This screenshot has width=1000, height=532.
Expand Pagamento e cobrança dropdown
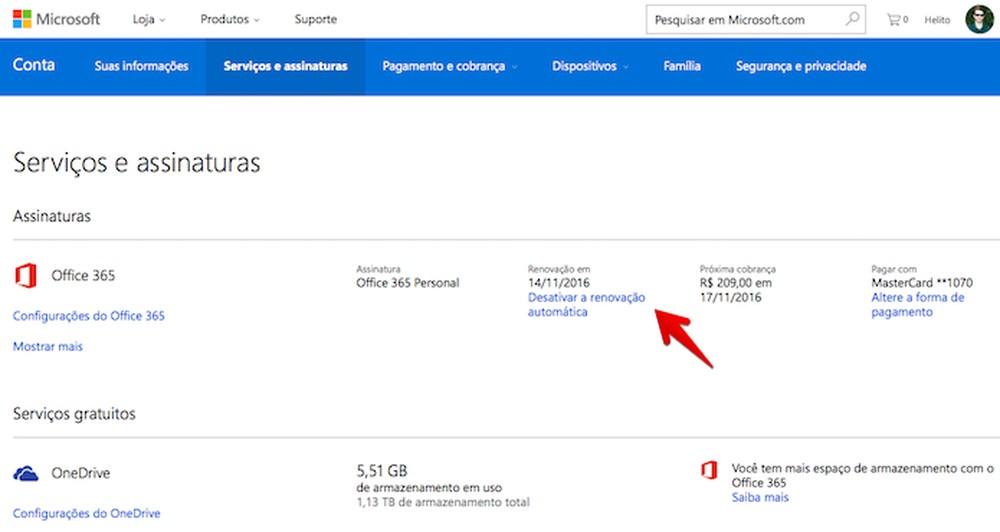(x=450, y=66)
